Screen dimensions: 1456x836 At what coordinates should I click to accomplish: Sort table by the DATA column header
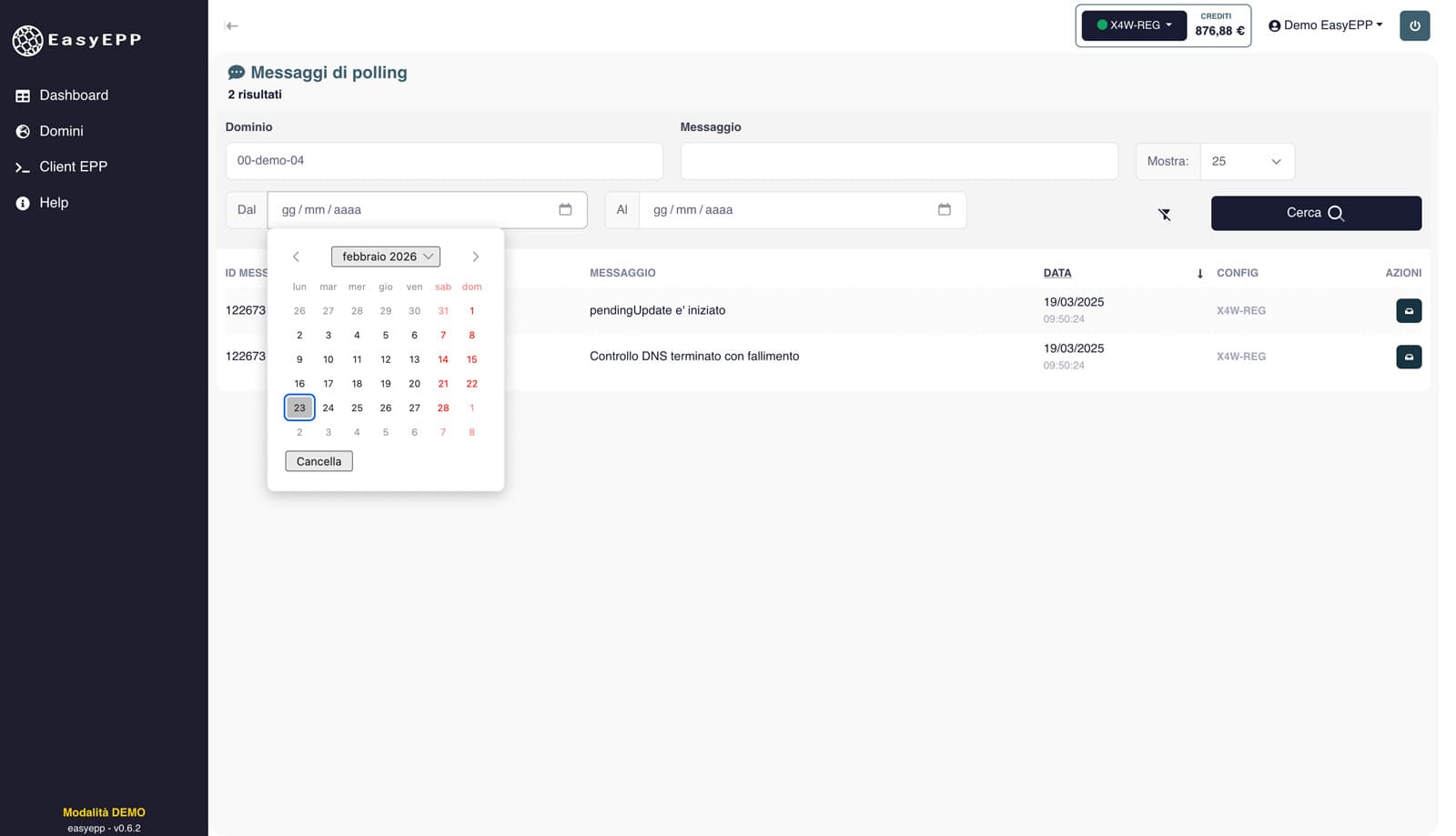point(1057,273)
